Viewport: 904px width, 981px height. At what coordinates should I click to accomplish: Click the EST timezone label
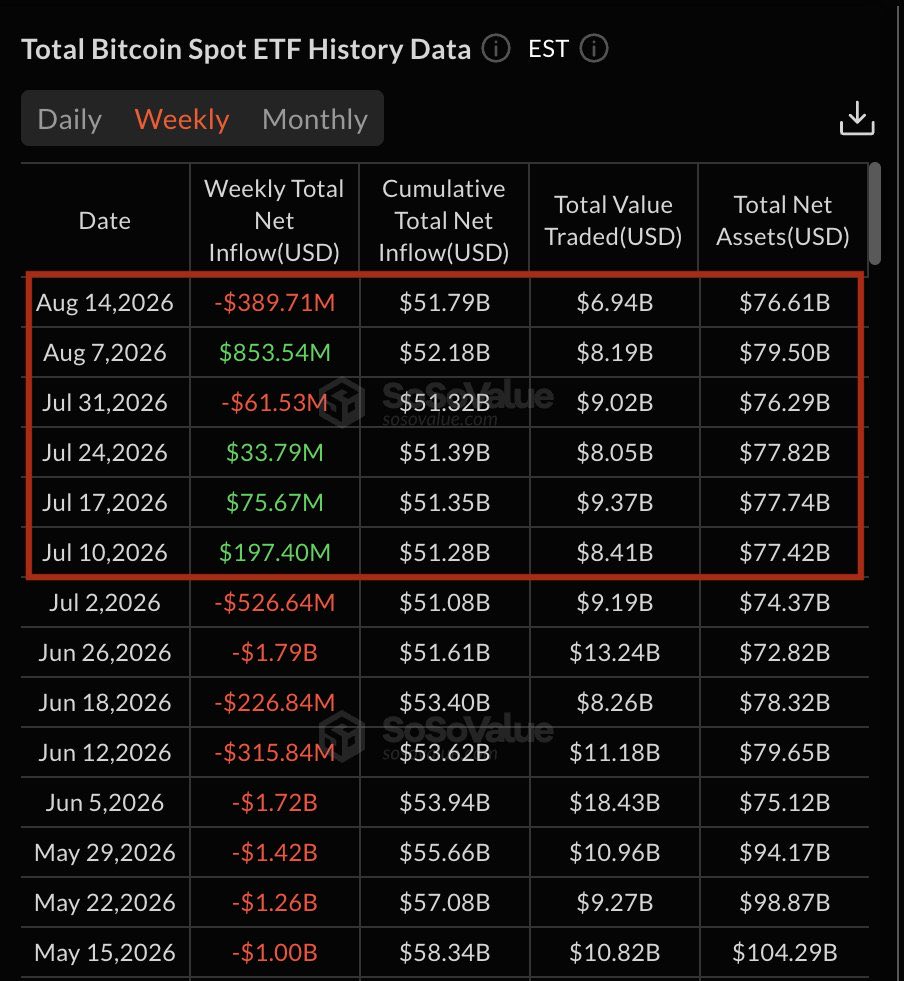548,49
